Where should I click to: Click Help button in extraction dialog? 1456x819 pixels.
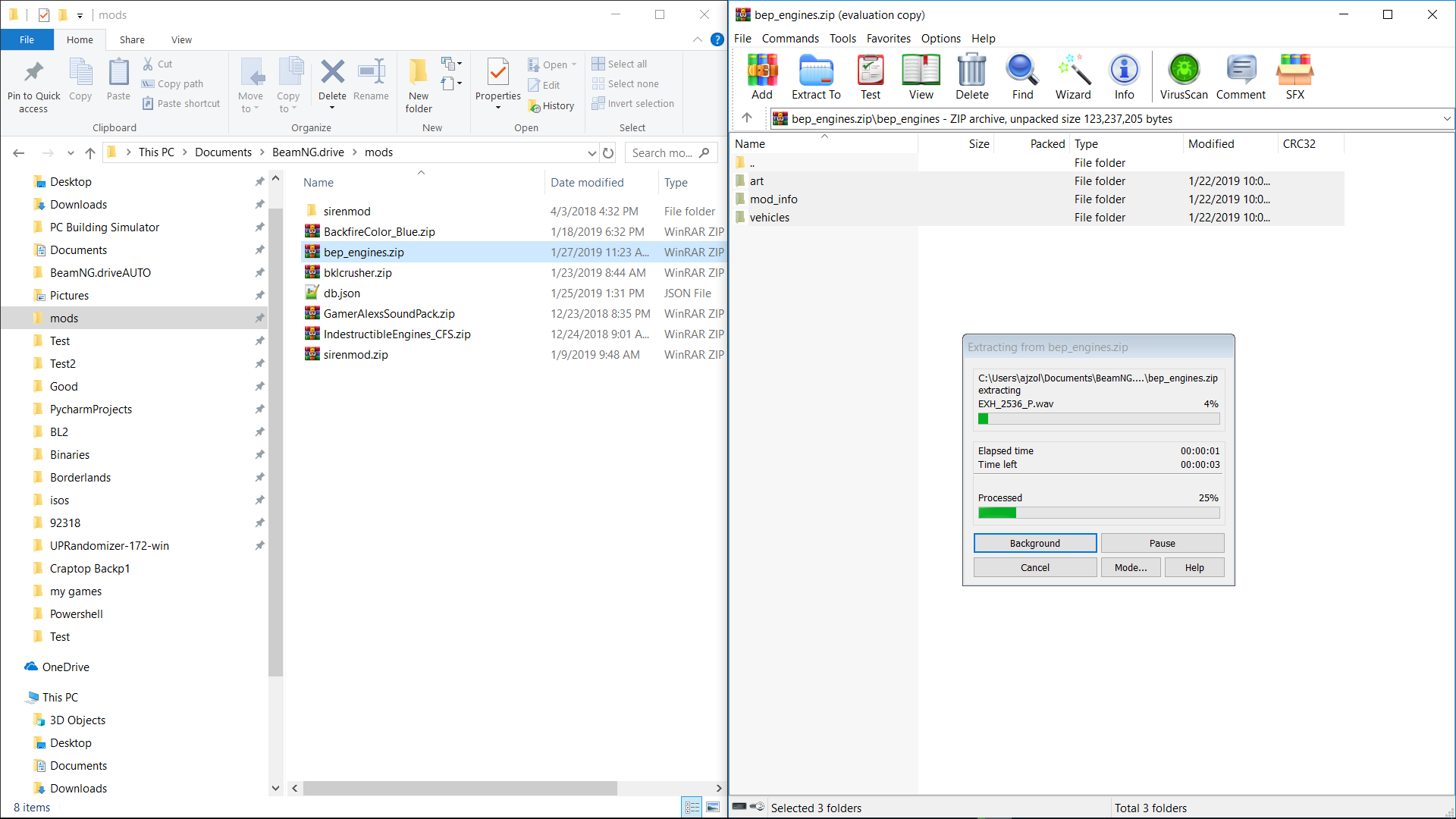(x=1194, y=567)
